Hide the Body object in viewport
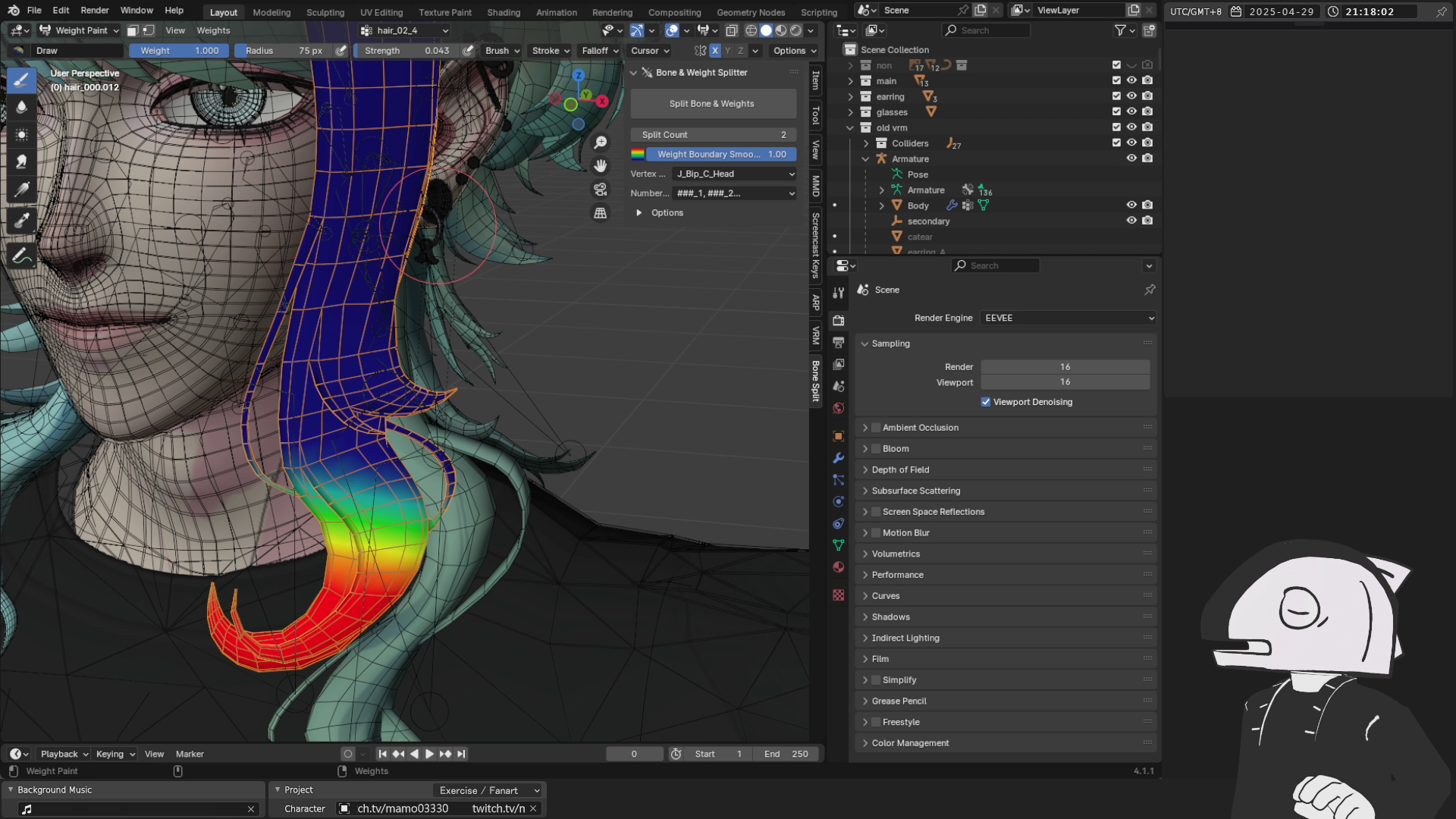Screen dimensions: 1456x819 (x=1131, y=205)
